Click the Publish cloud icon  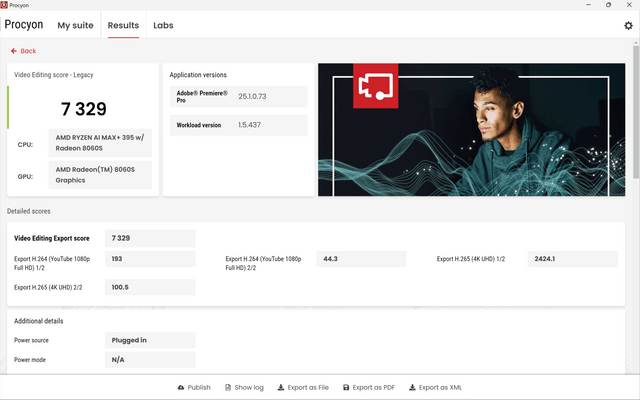[181, 387]
